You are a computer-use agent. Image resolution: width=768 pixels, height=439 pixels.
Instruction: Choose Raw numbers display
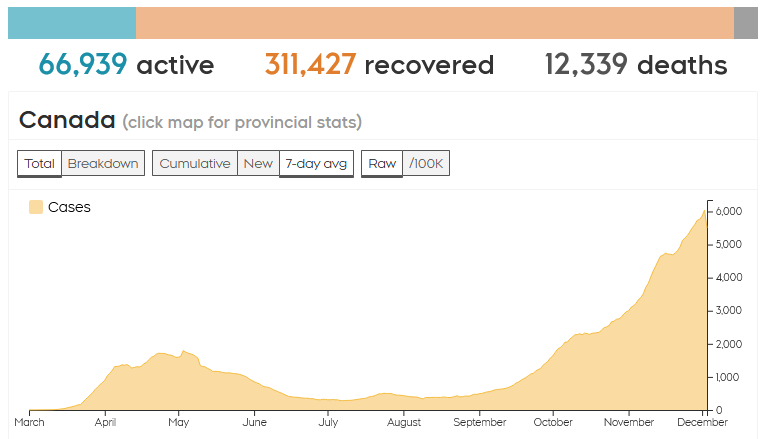pos(381,163)
